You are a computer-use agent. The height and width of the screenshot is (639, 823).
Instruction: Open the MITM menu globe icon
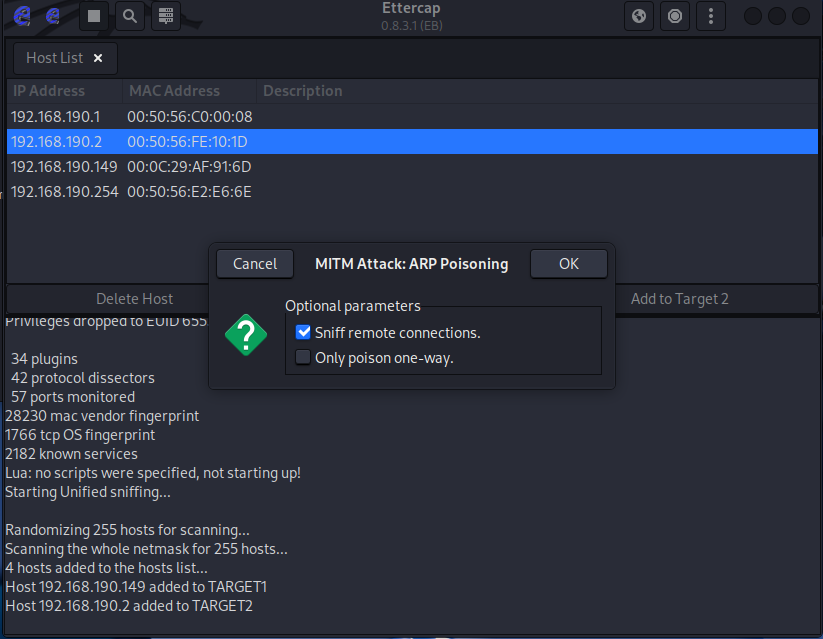click(x=639, y=16)
